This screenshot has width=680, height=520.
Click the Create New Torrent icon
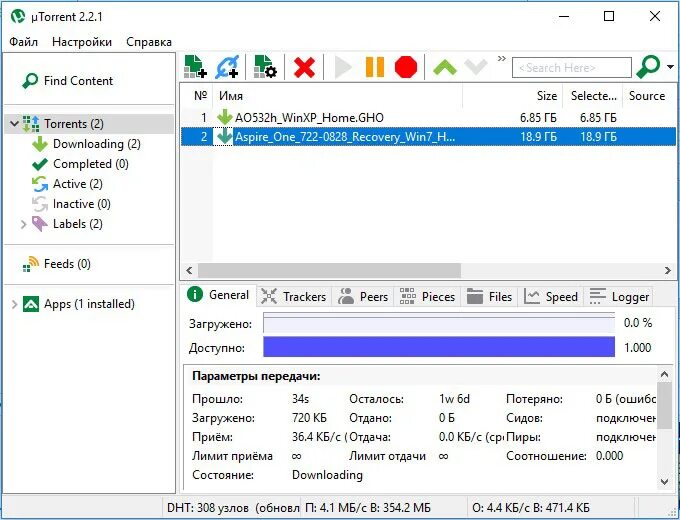pos(265,67)
